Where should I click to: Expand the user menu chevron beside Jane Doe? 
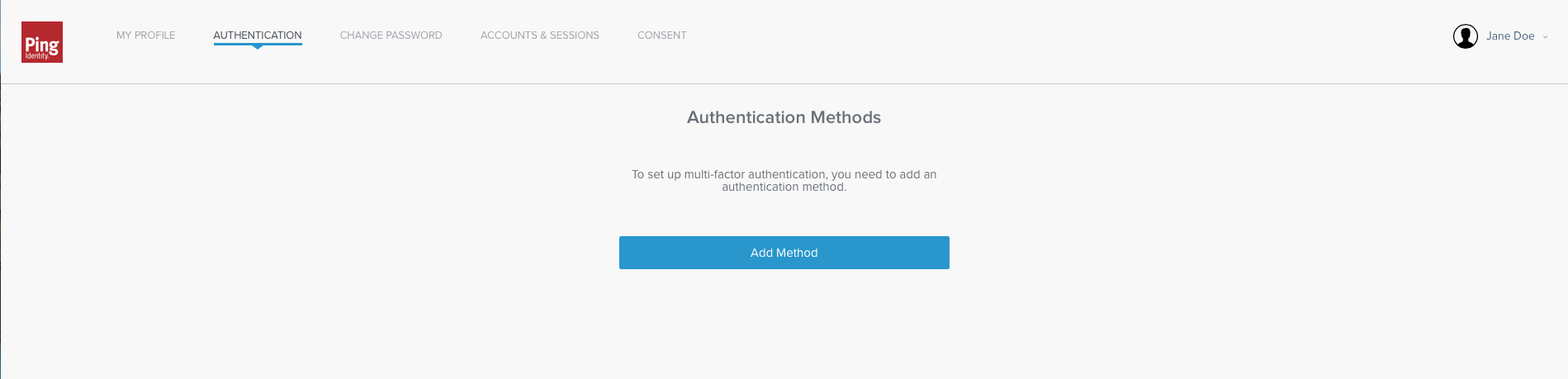click(1545, 36)
